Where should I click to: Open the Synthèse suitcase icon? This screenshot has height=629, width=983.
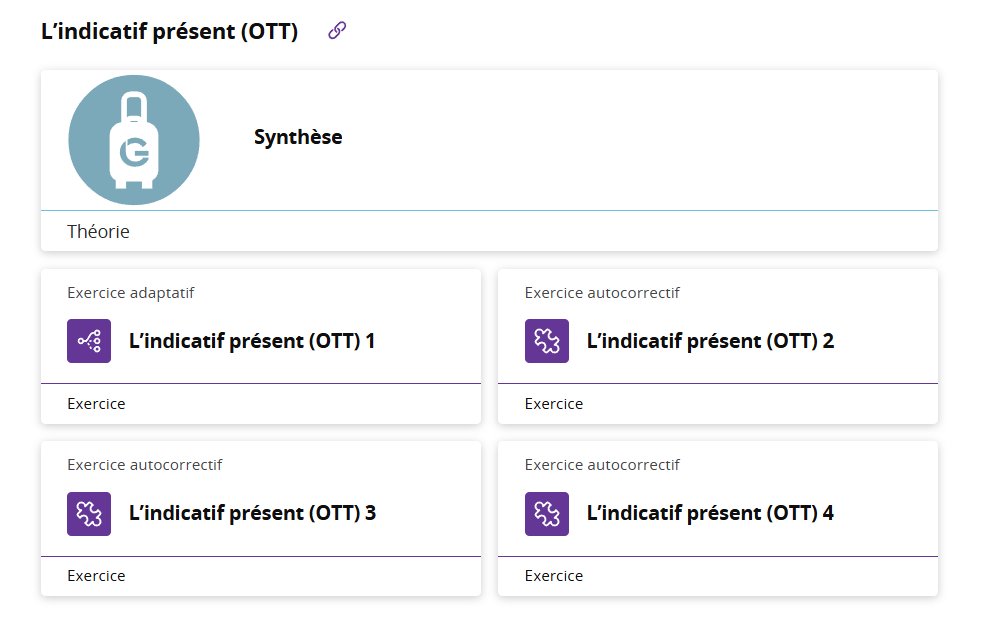coord(134,140)
